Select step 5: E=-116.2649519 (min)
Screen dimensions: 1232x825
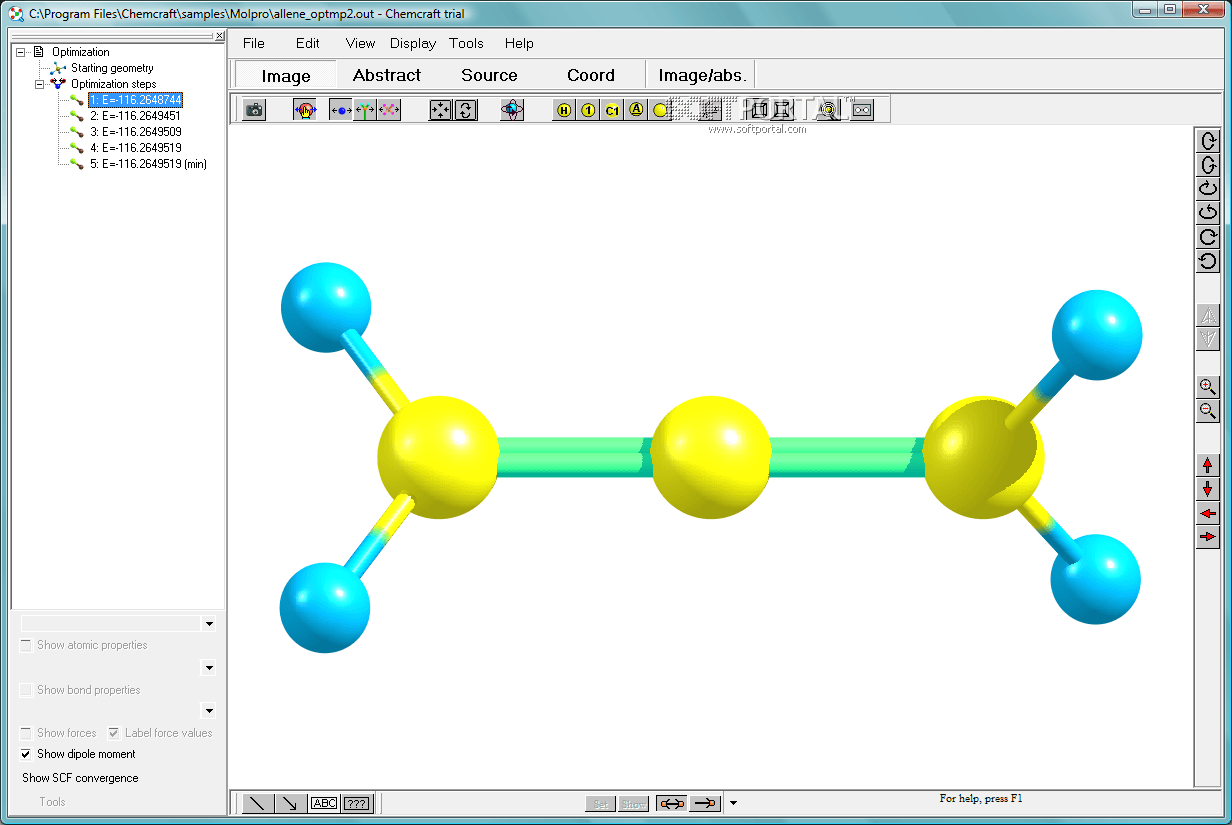148,164
